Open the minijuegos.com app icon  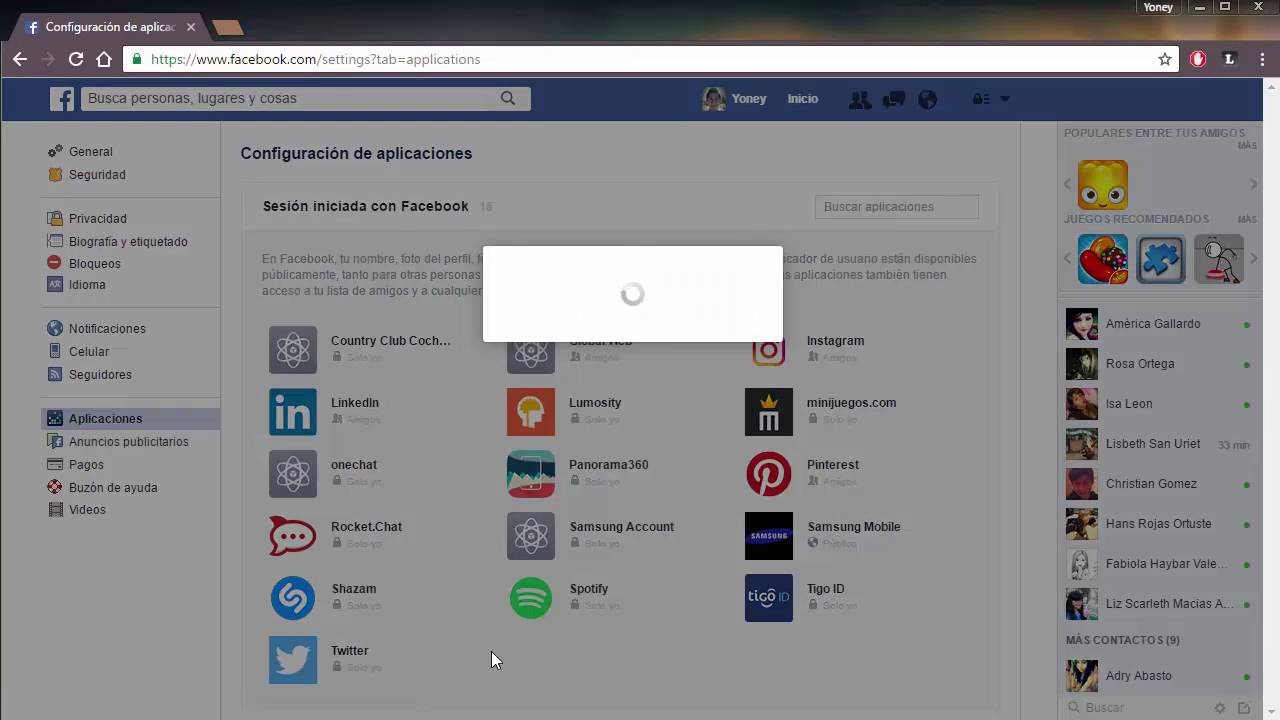tap(769, 412)
